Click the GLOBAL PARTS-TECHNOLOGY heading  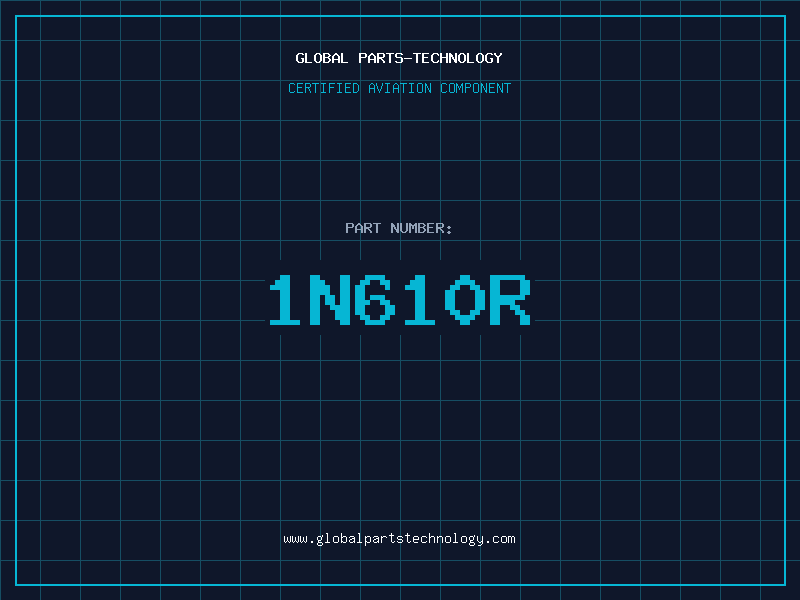pyautogui.click(x=399, y=58)
